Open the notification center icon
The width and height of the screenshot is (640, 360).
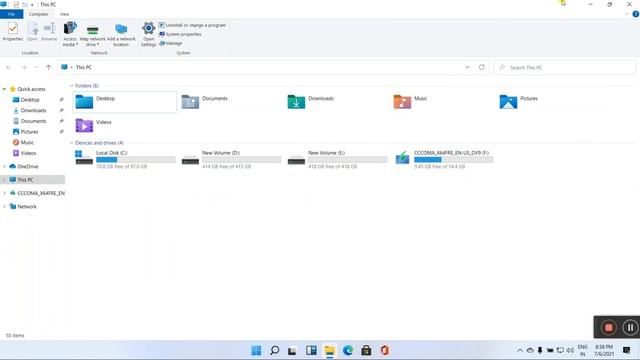627,350
